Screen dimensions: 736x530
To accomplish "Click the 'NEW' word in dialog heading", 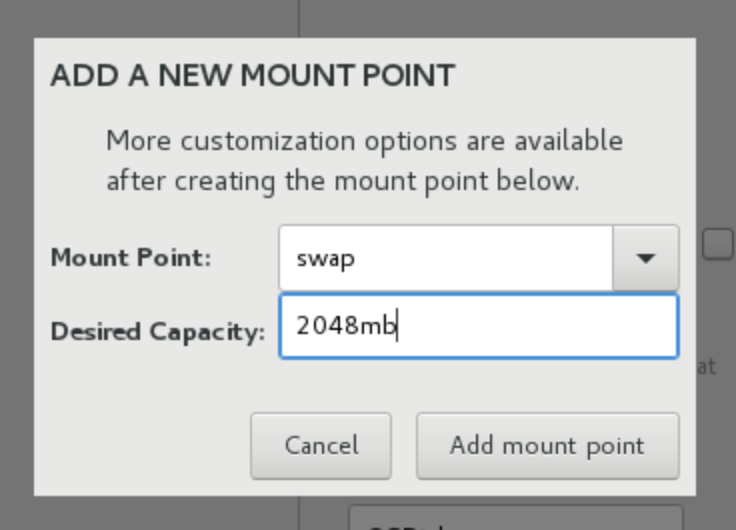I will click(195, 76).
